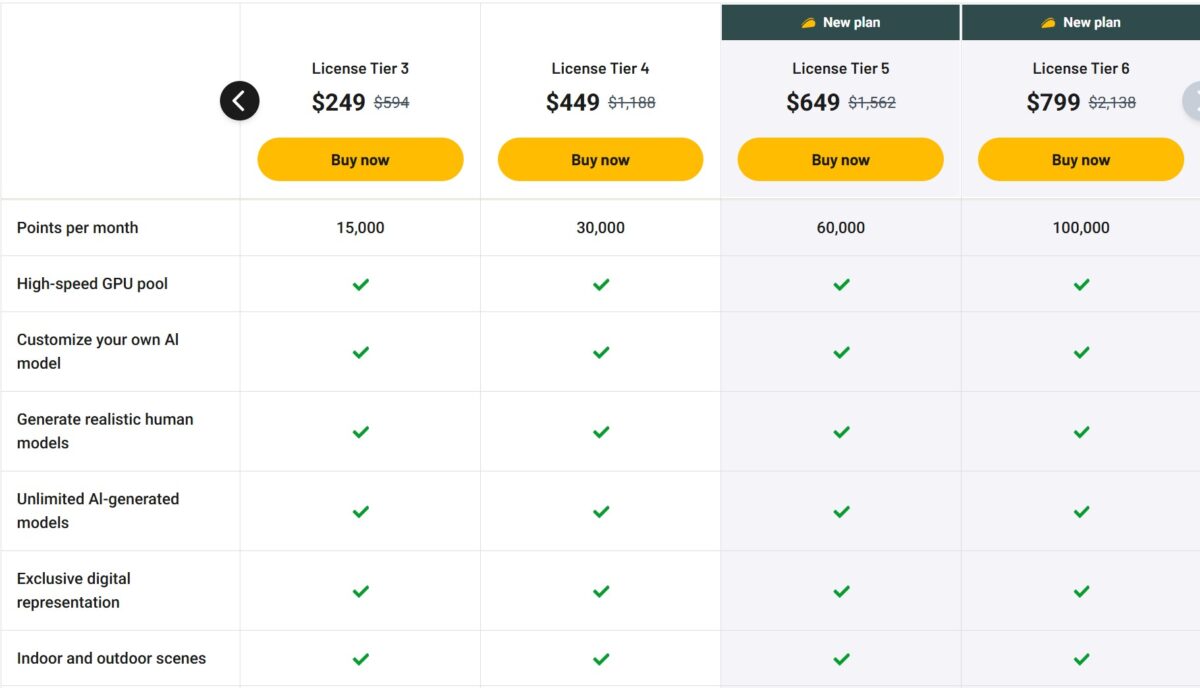Viewport: 1200px width, 688px height.
Task: Click Tier 6 Unlimited AI-generated models checkmark
Action: 1081,511
